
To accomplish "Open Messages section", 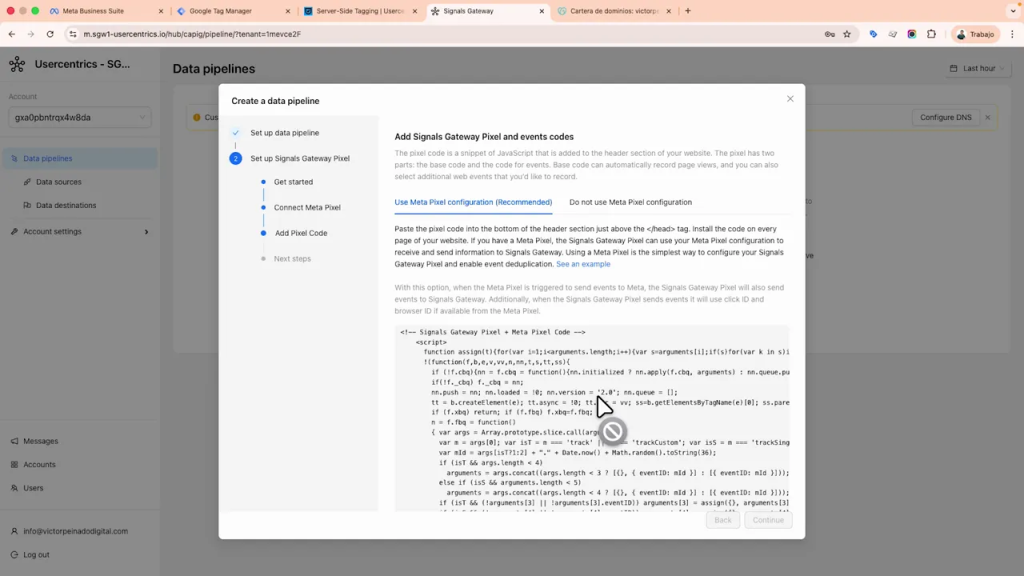I will coord(40,441).
